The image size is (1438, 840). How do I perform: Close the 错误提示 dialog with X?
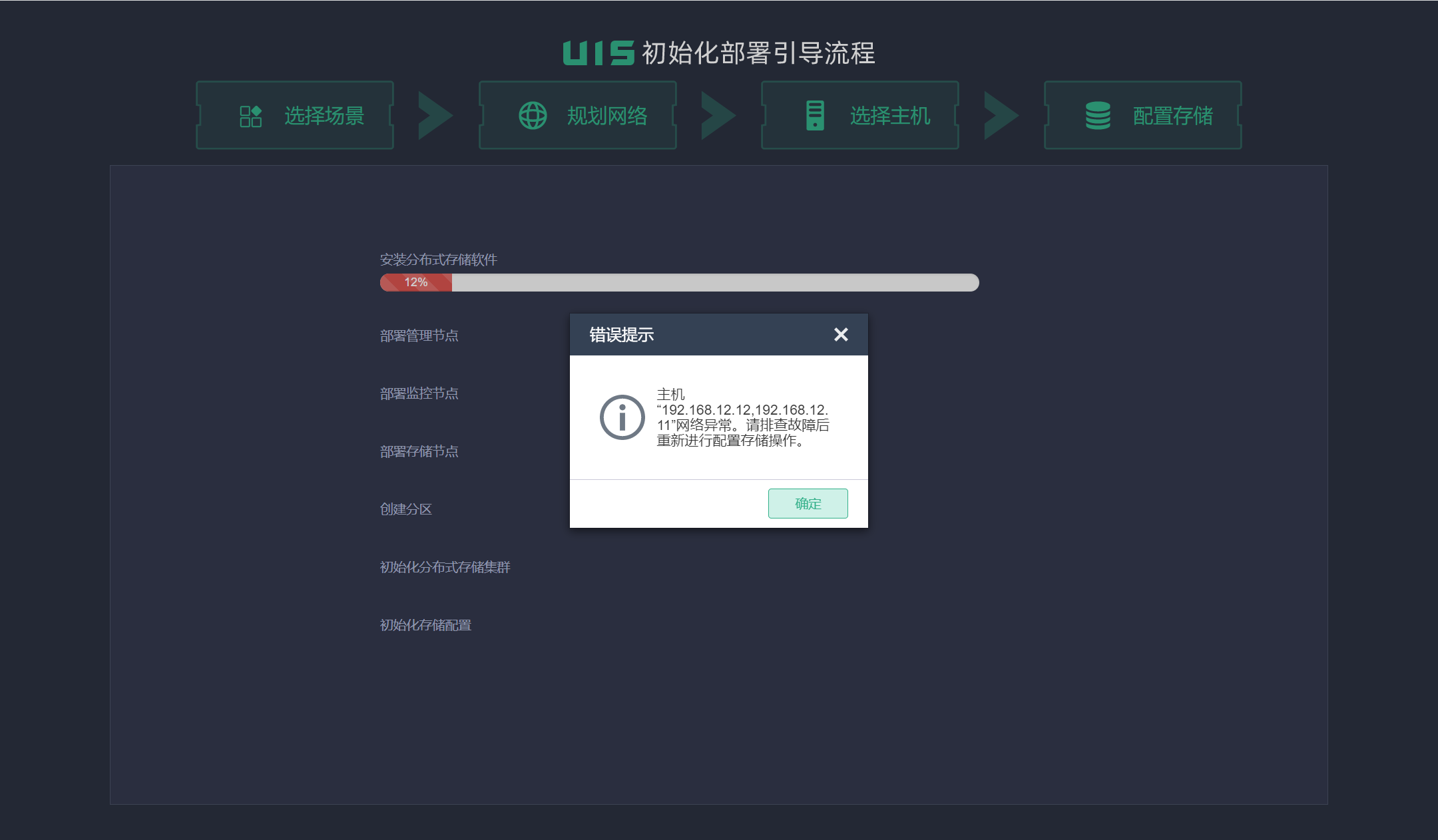tap(841, 335)
